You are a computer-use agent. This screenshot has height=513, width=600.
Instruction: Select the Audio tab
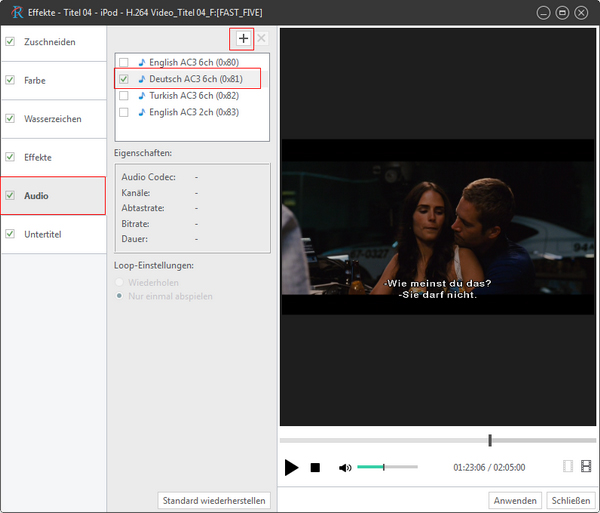(x=54, y=195)
